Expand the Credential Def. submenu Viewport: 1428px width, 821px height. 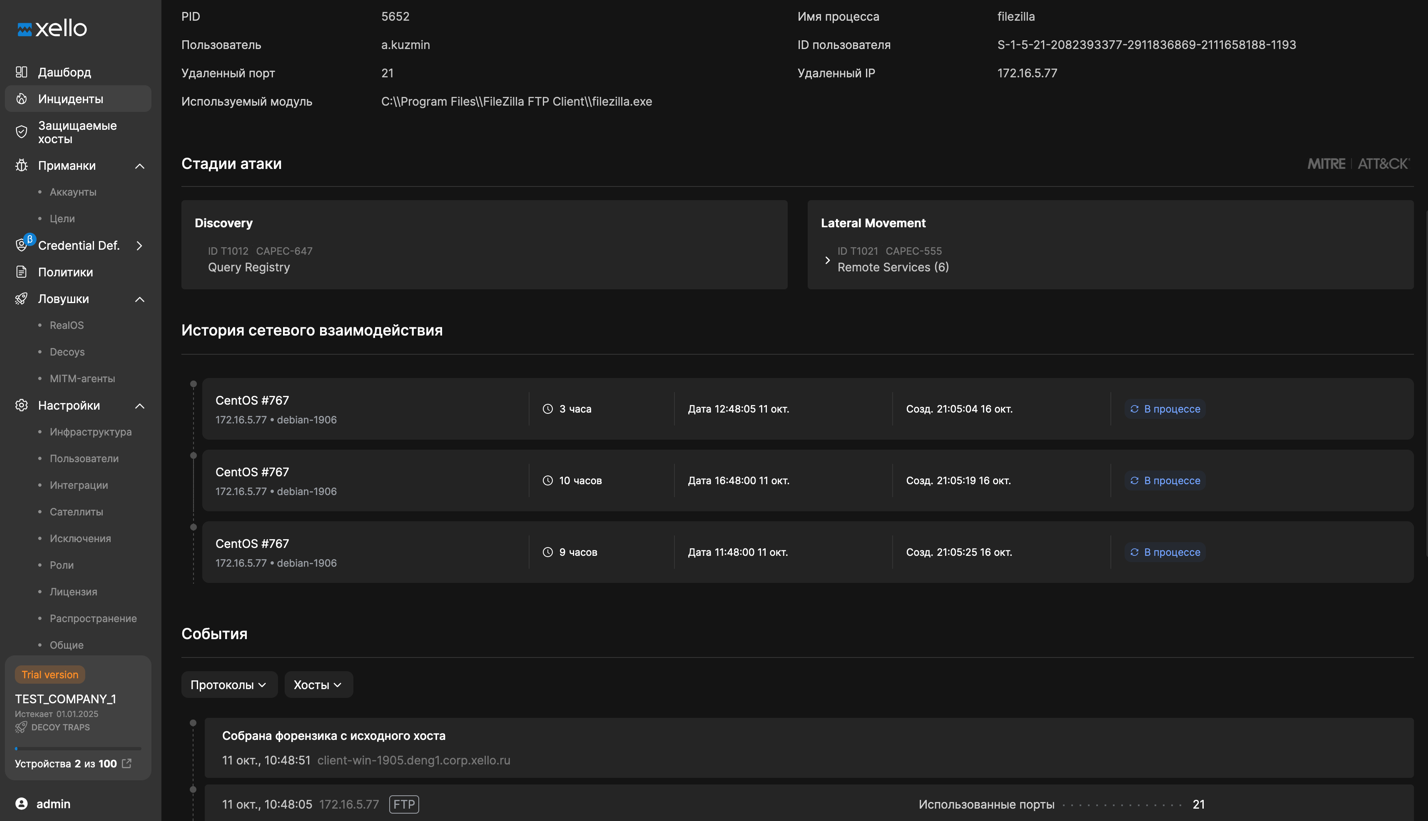[140, 246]
